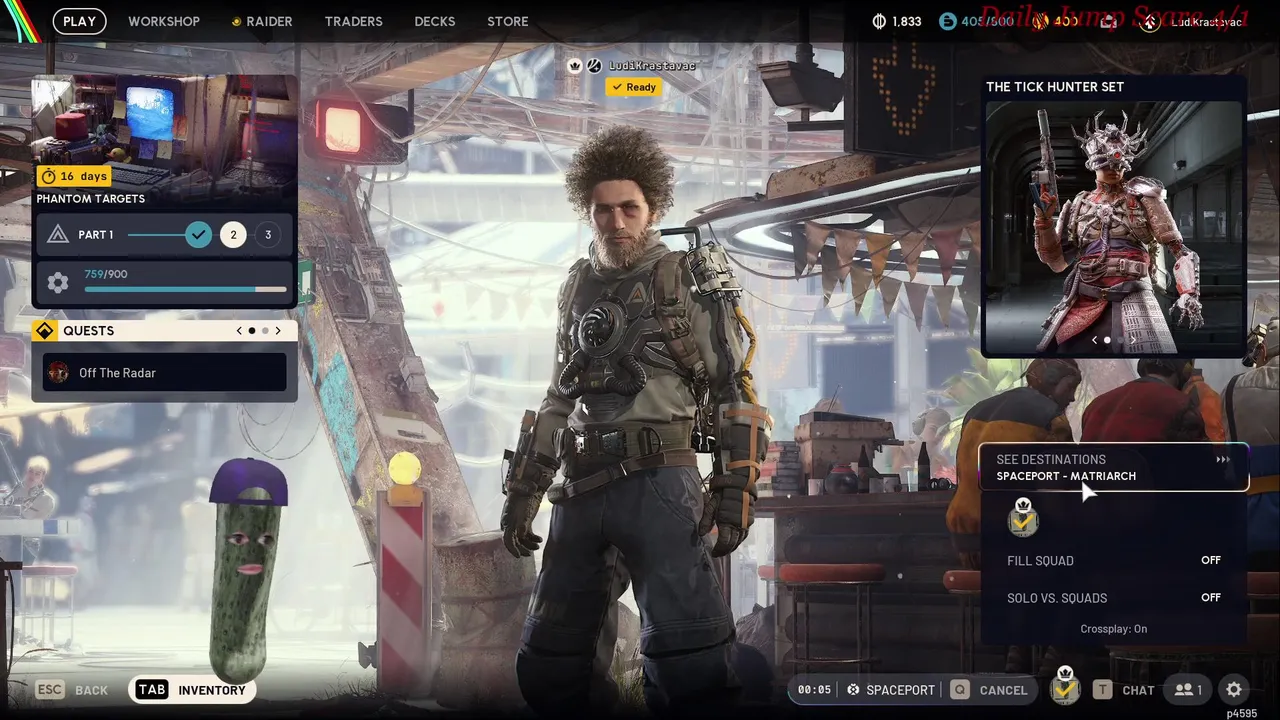The height and width of the screenshot is (720, 1280).
Task: Click the hexagon merit icon beside 759/900
Action: tap(58, 283)
